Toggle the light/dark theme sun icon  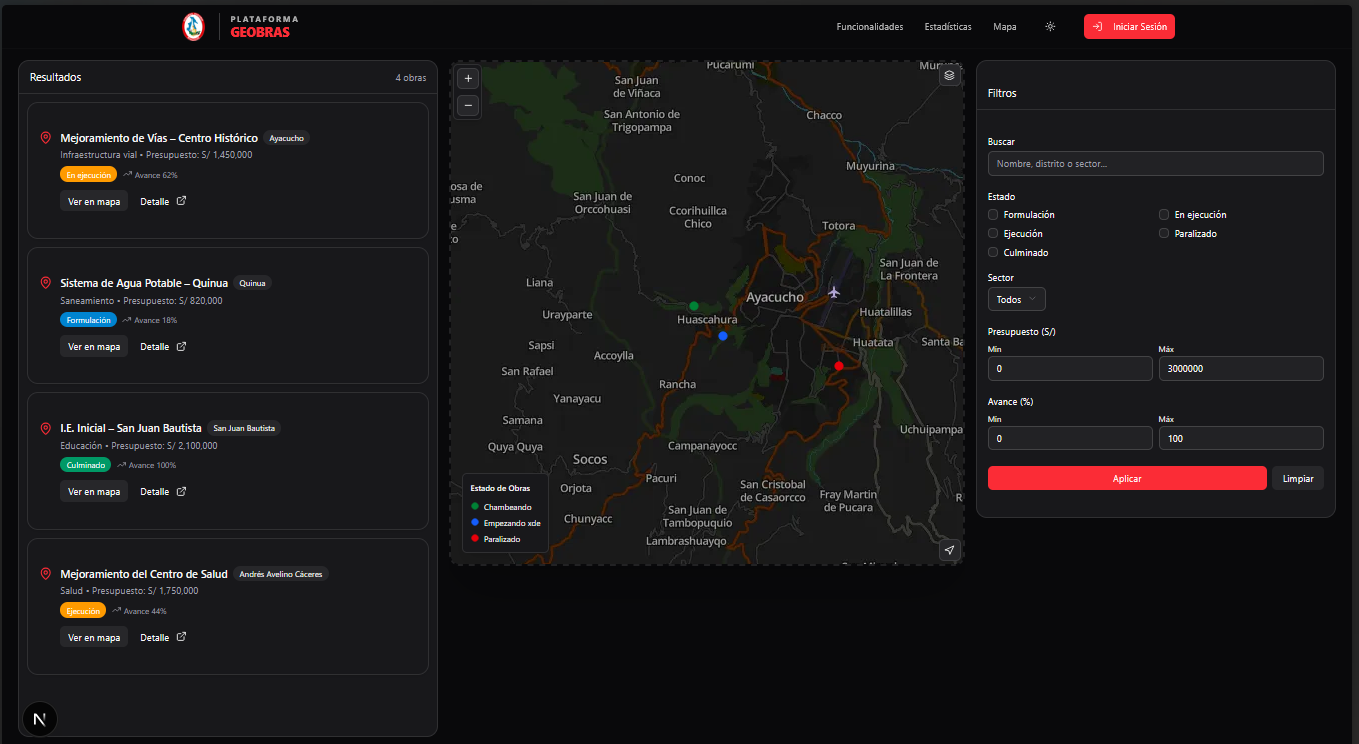pos(1050,27)
